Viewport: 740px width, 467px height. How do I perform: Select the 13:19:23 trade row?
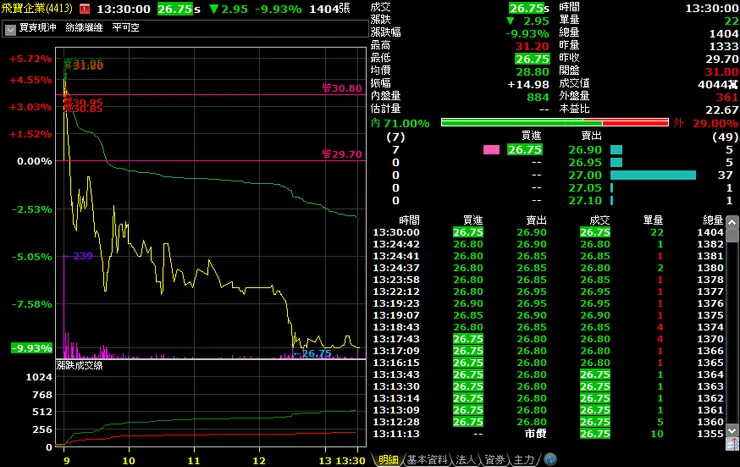coord(548,303)
